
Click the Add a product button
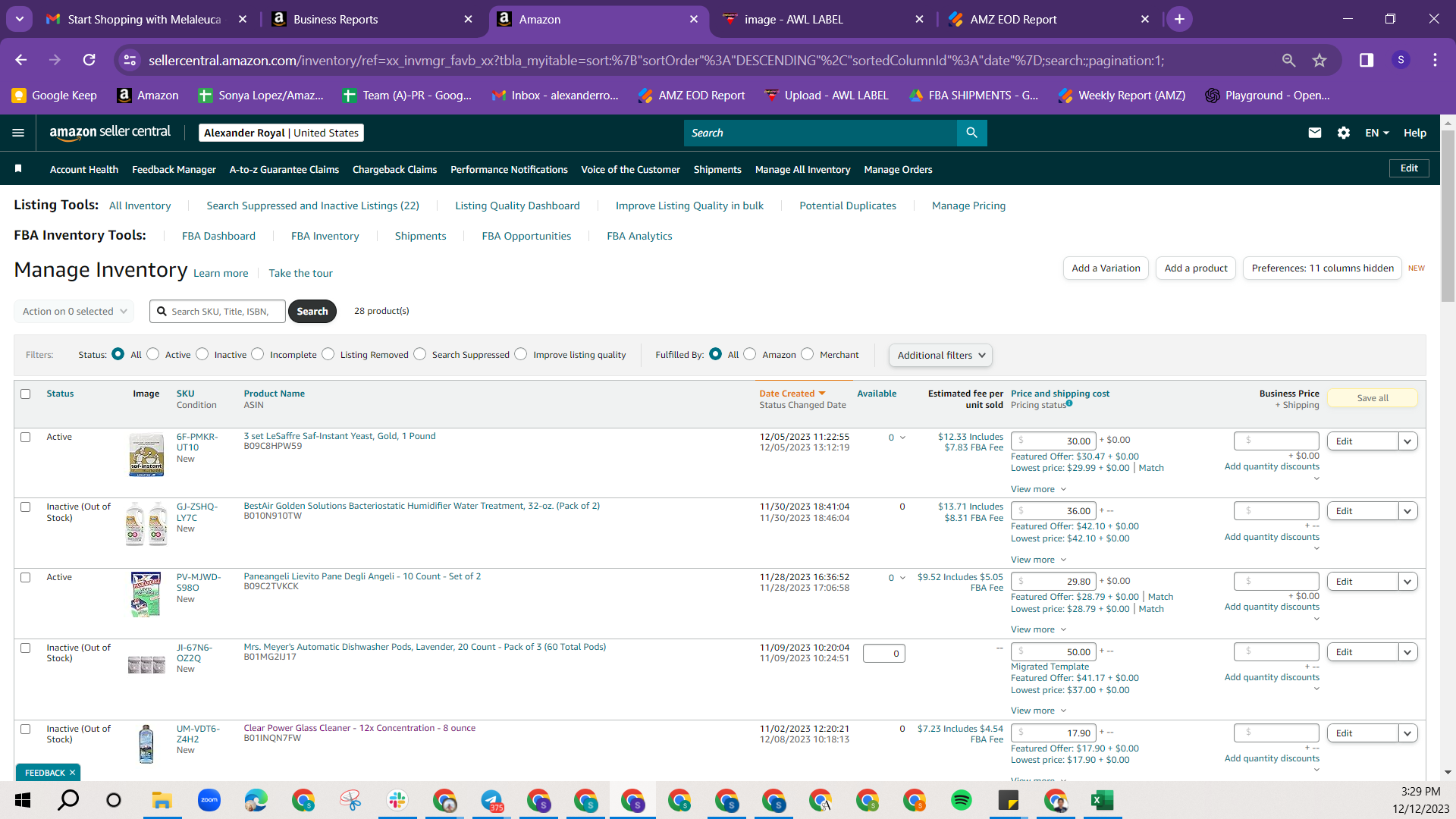point(1196,268)
